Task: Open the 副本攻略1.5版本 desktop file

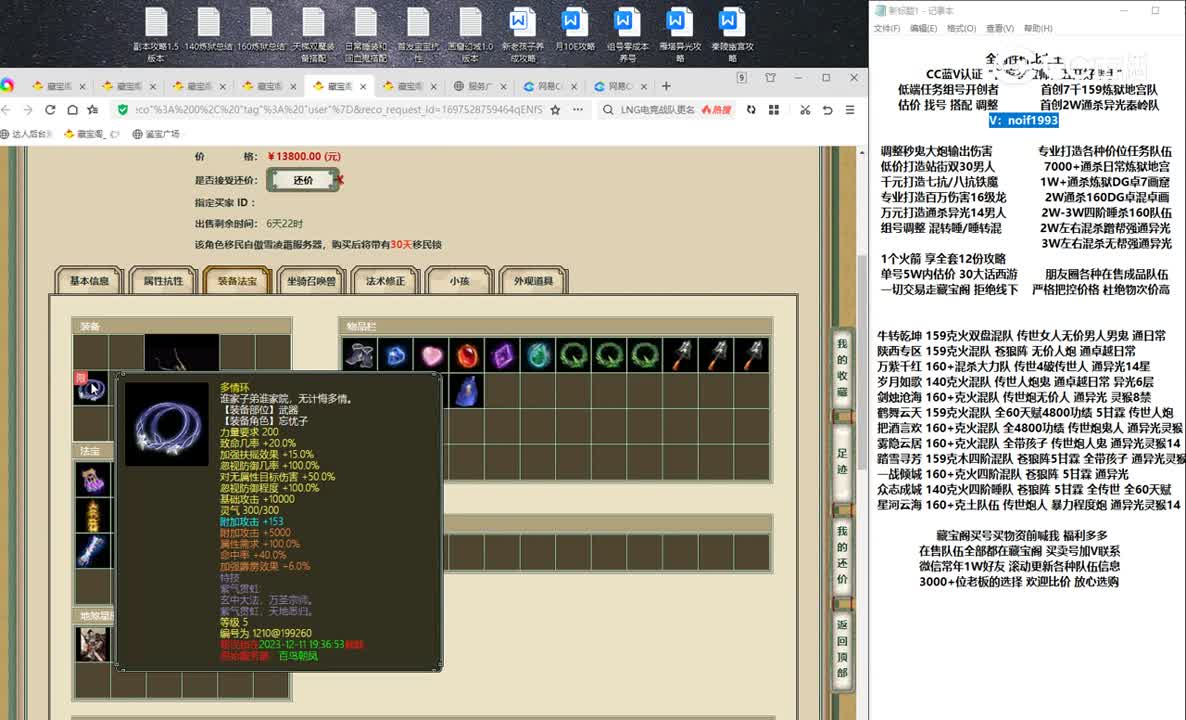Action: pos(156,33)
